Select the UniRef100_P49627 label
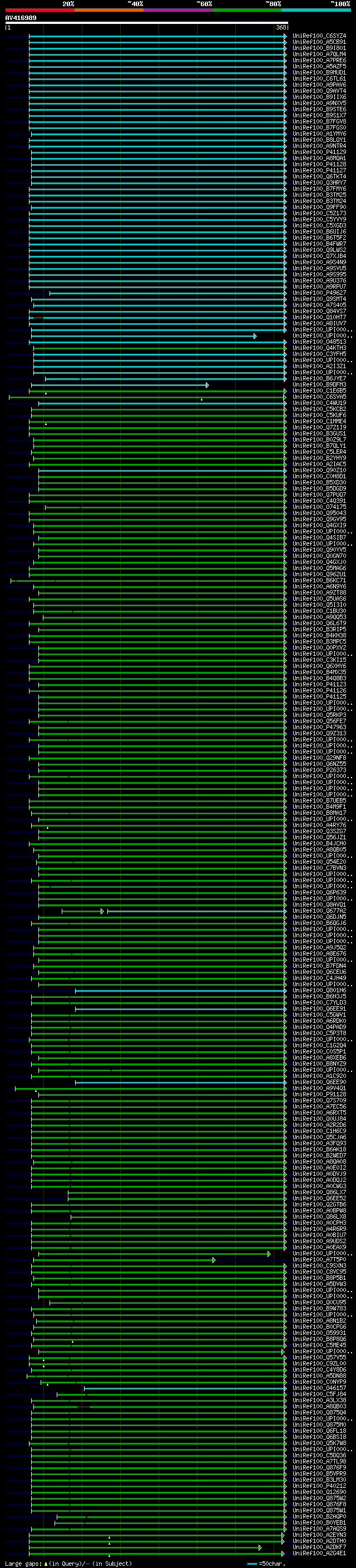Viewport: 356px width, 1568px height. pyautogui.click(x=319, y=293)
